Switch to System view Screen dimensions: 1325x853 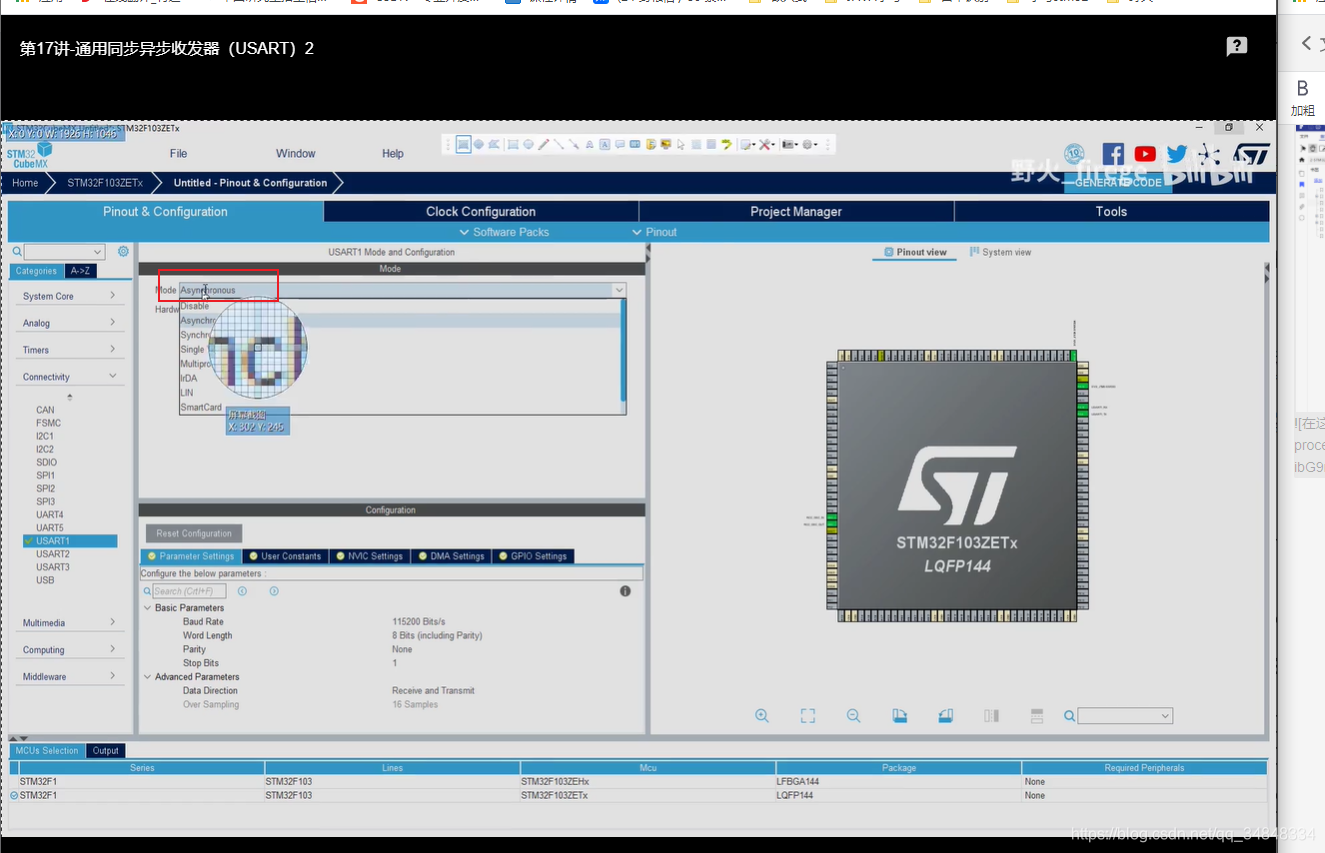click(1000, 252)
